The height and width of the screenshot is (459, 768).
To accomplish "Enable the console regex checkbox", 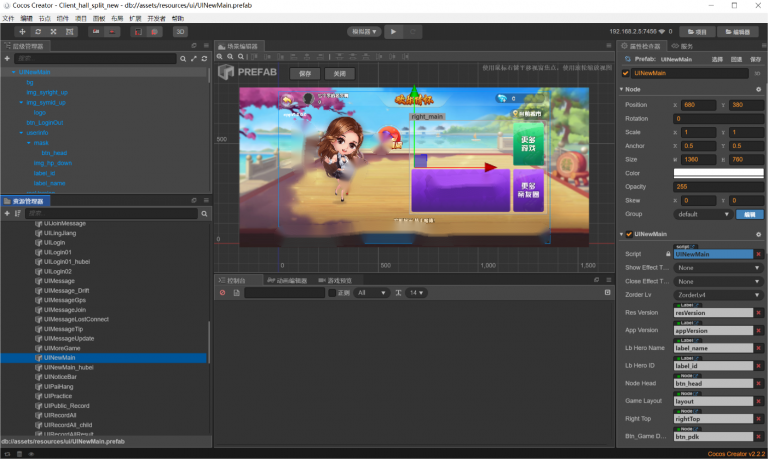I will [332, 293].
